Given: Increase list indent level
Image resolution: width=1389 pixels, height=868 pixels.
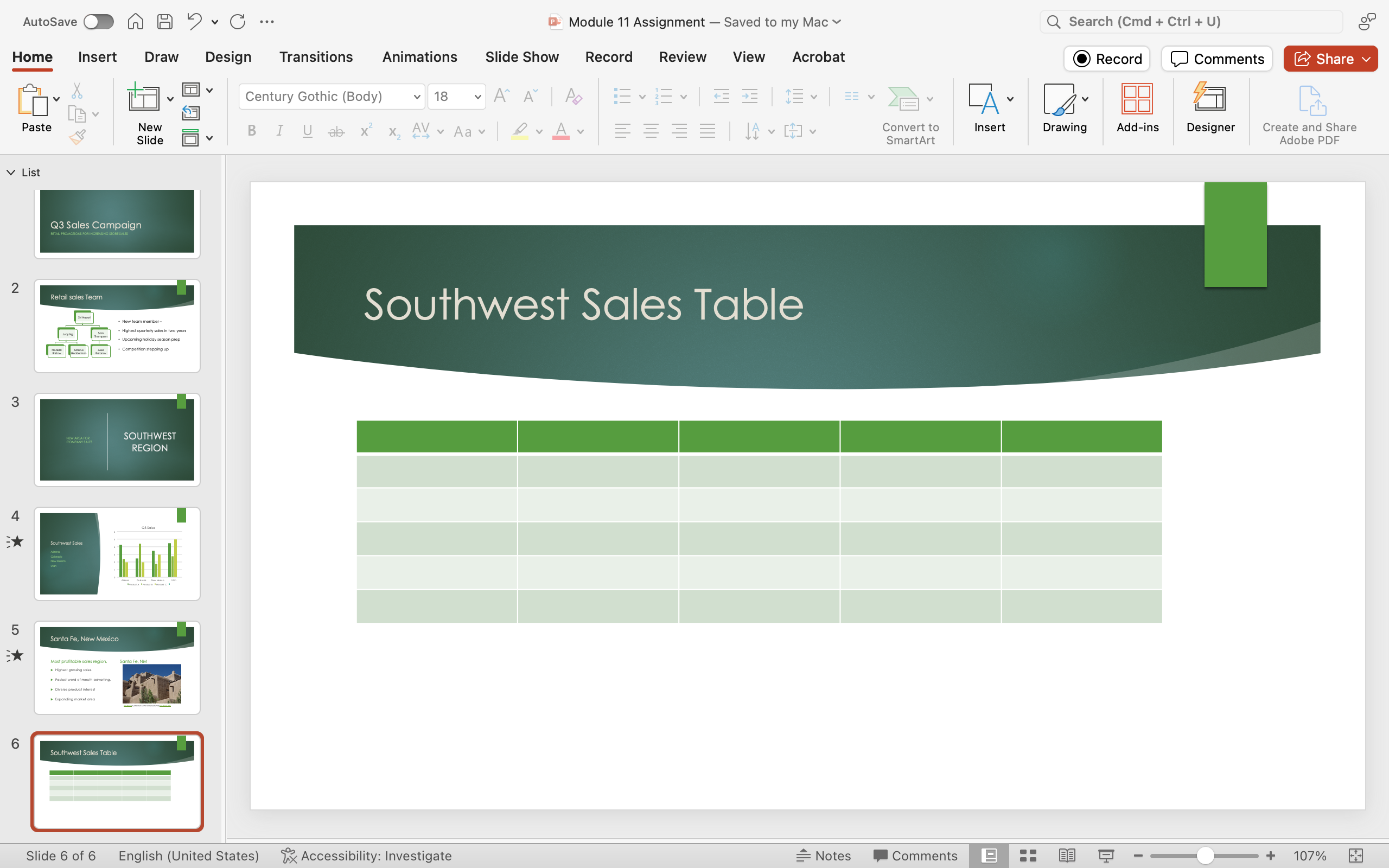Looking at the screenshot, I should point(750,96).
